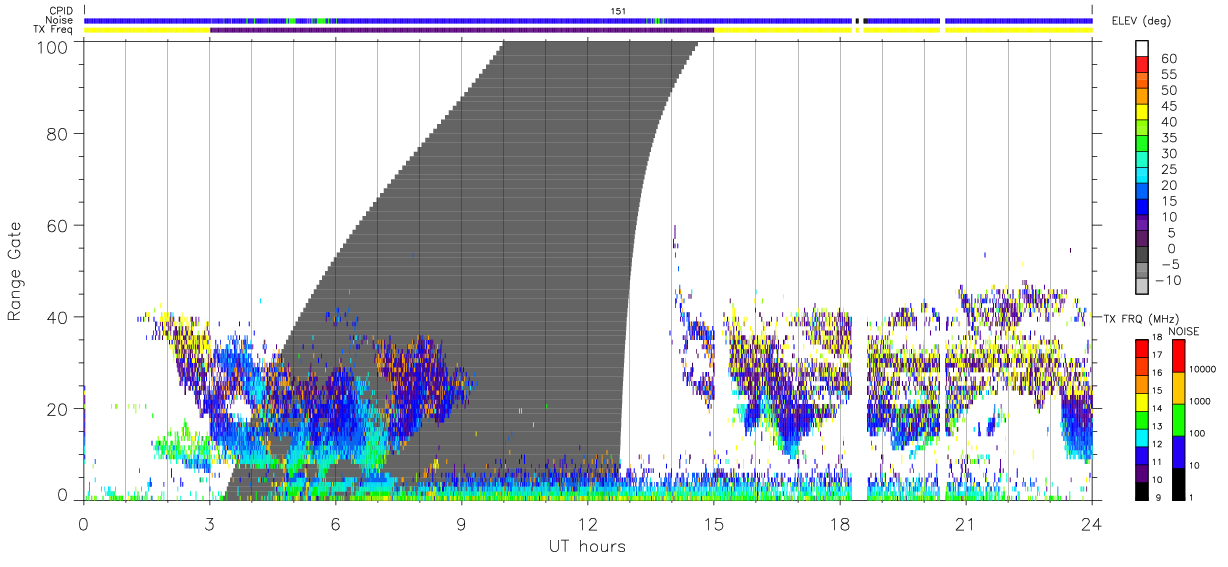This screenshot has height=567, width=1228.
Task: Pick the red segment of TX FRQ color bar
Action: point(1142,348)
